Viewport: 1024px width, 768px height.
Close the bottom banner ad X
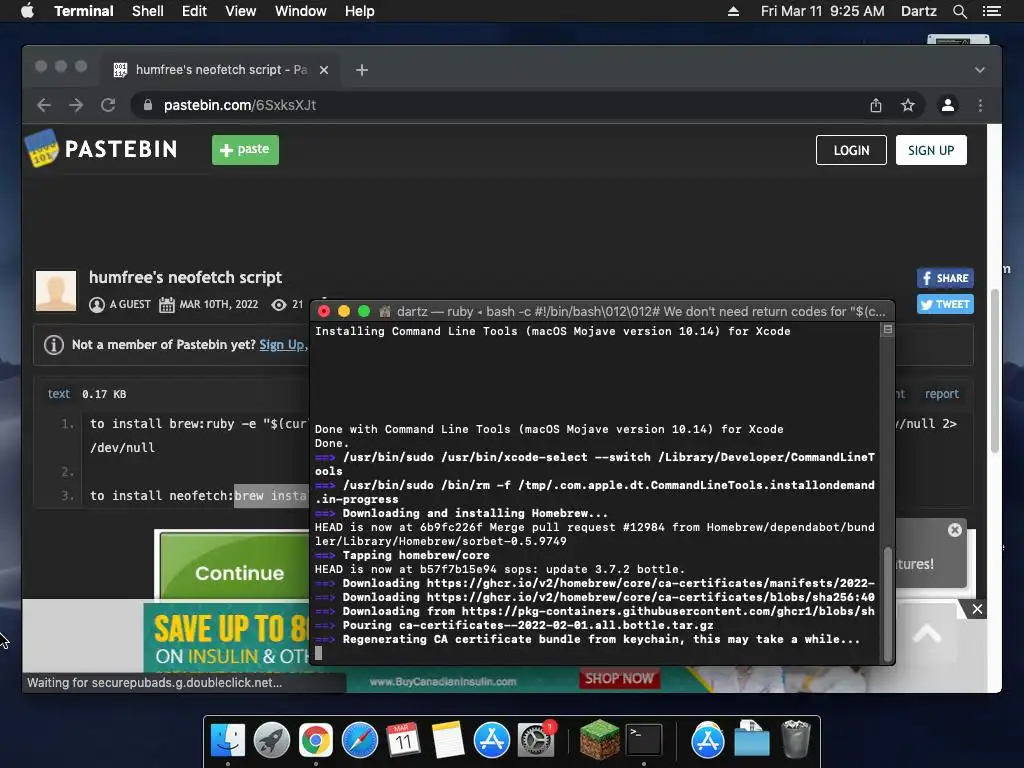(x=977, y=609)
